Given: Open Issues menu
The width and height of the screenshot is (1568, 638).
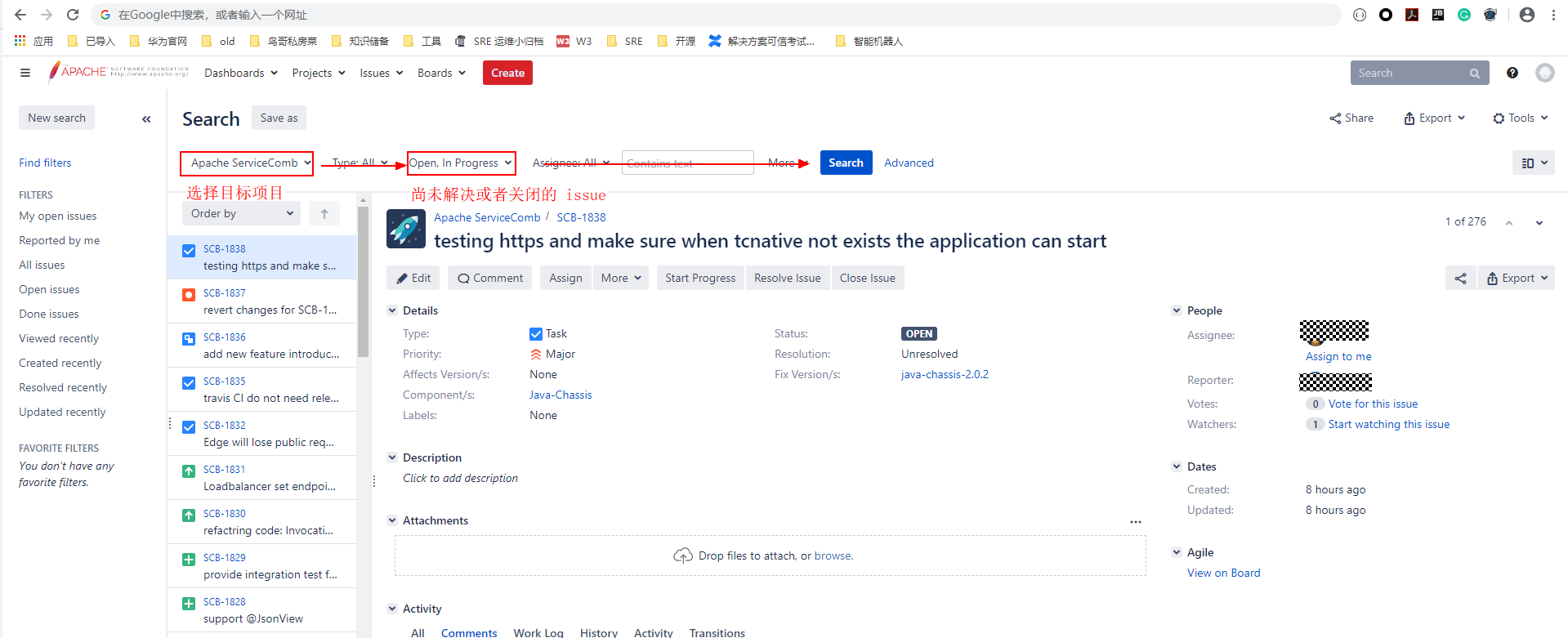Looking at the screenshot, I should 382,73.
